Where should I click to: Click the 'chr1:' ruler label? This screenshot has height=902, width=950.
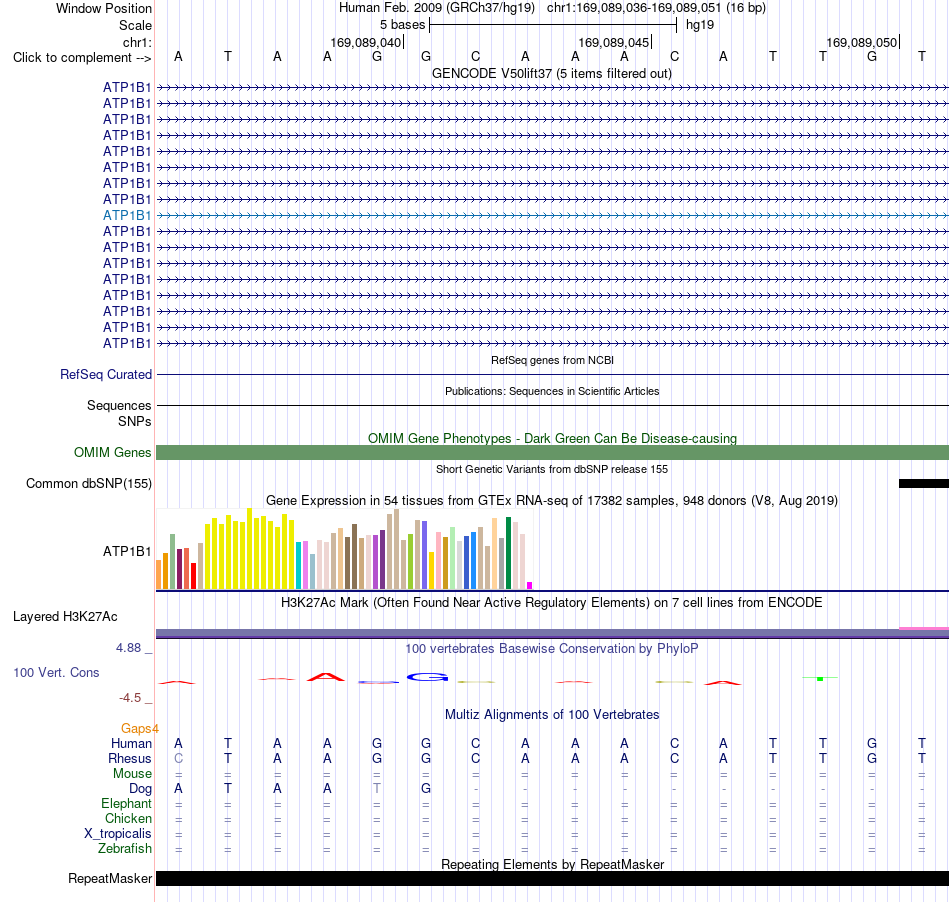(137, 42)
